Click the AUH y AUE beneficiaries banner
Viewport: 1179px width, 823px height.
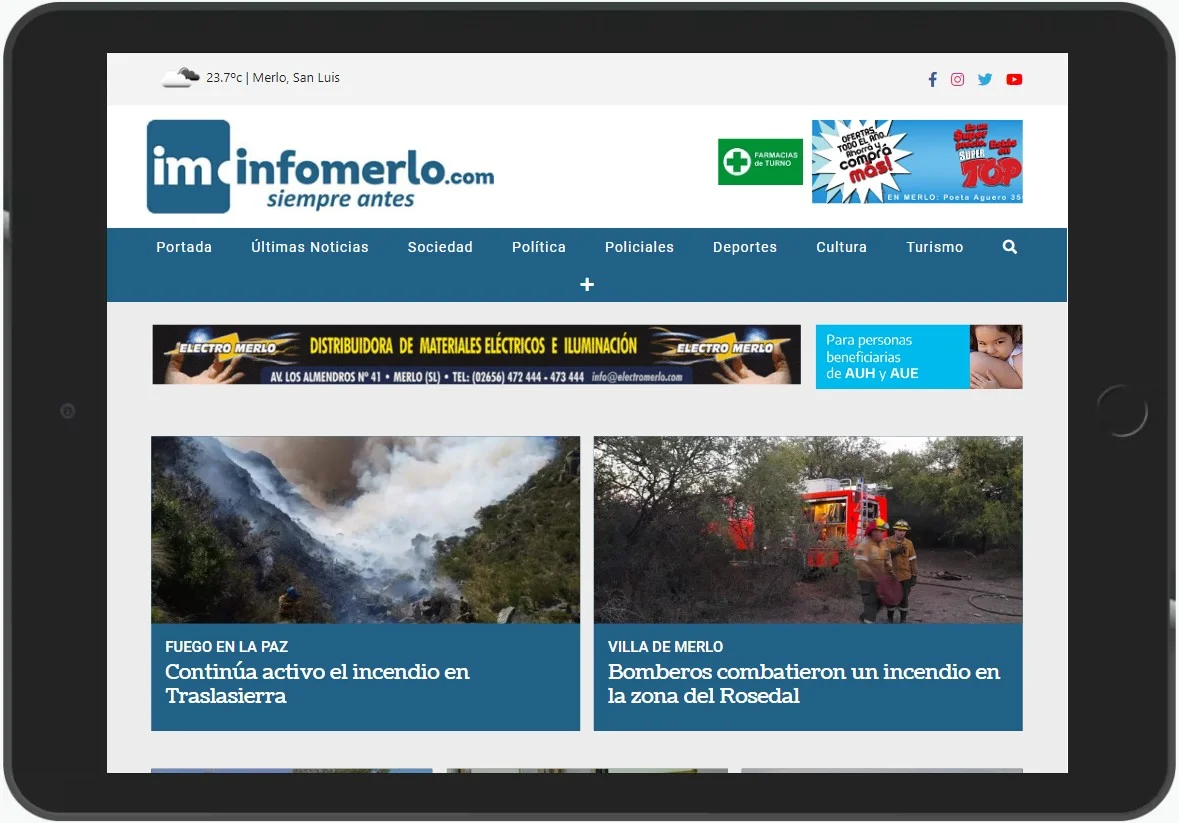pyautogui.click(x=919, y=357)
